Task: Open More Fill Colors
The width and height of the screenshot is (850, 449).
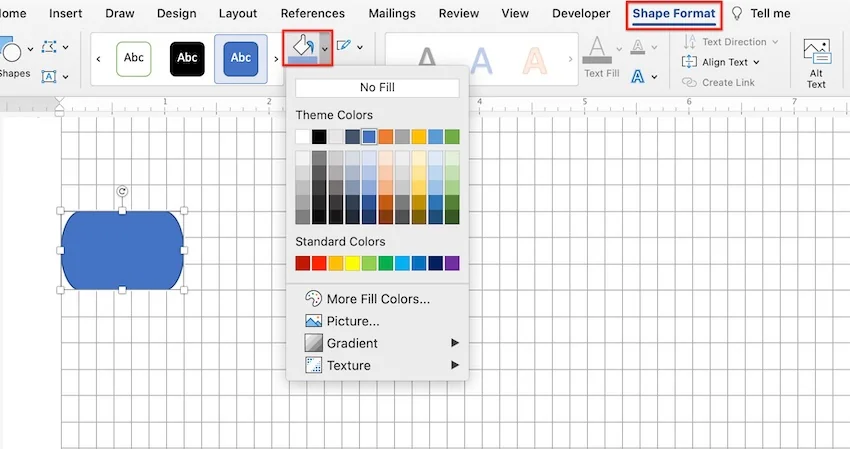Action: tap(368, 299)
